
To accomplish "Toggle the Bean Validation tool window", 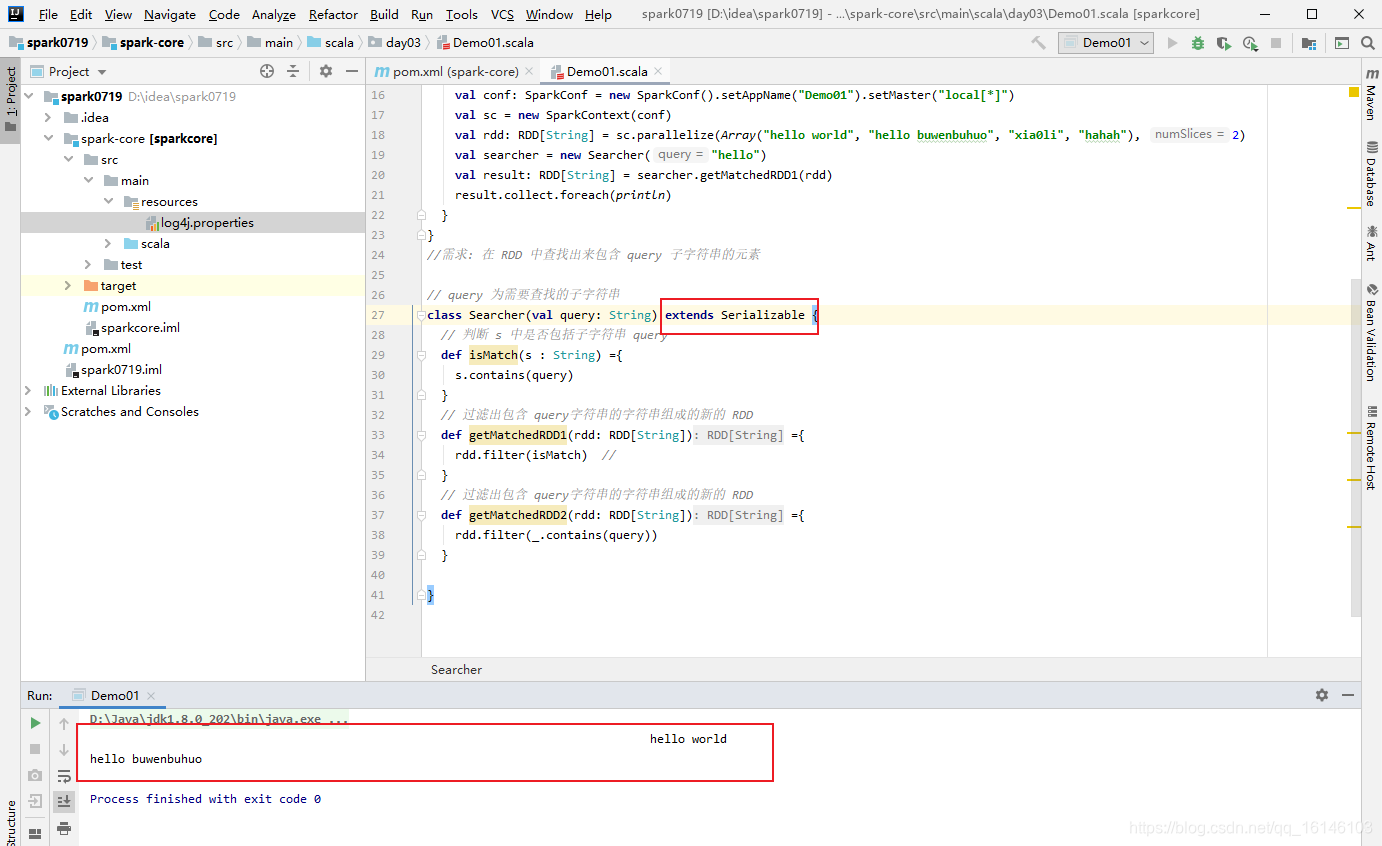I will pyautogui.click(x=1370, y=332).
